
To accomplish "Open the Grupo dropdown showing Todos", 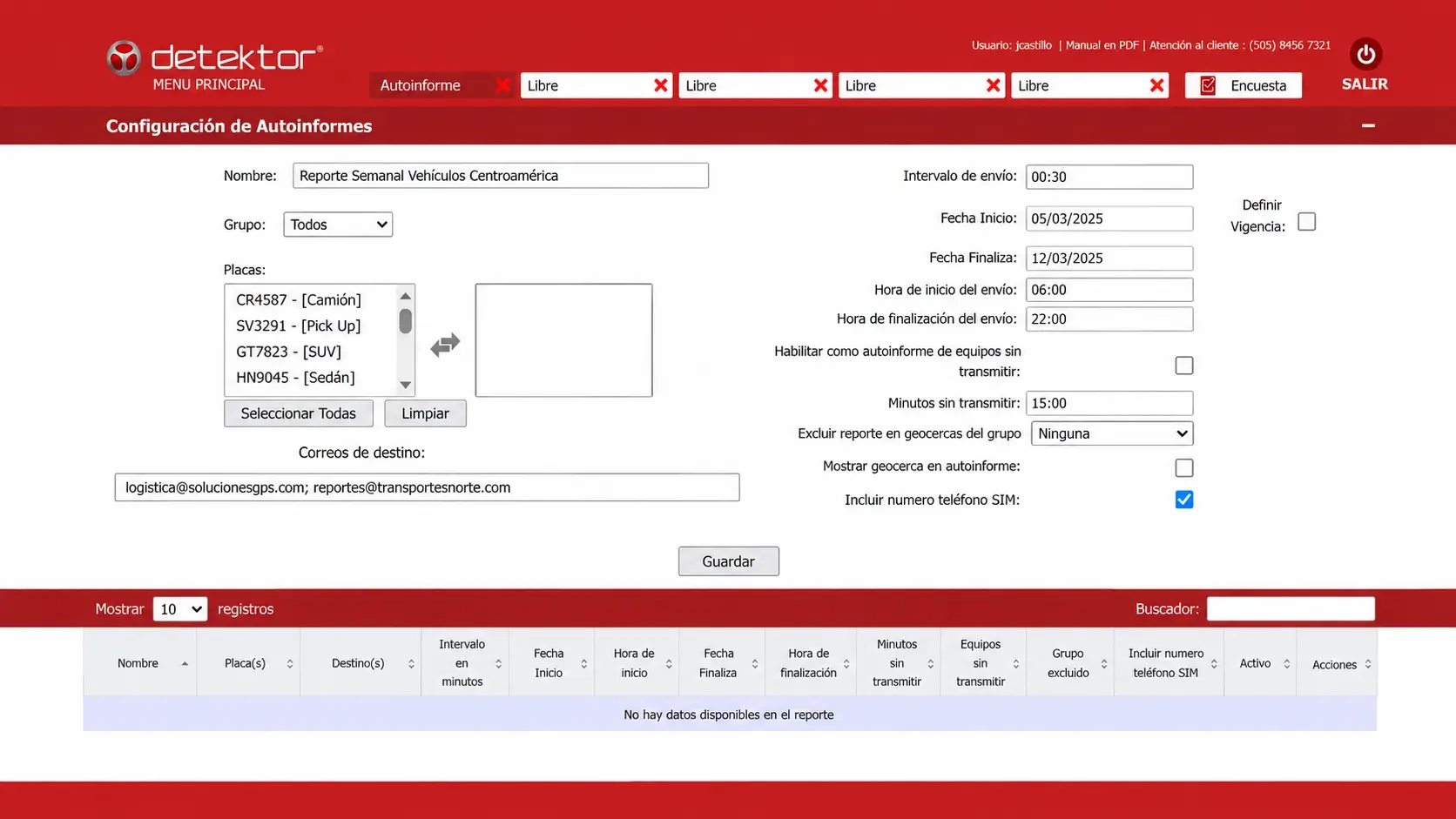I will click(x=338, y=225).
